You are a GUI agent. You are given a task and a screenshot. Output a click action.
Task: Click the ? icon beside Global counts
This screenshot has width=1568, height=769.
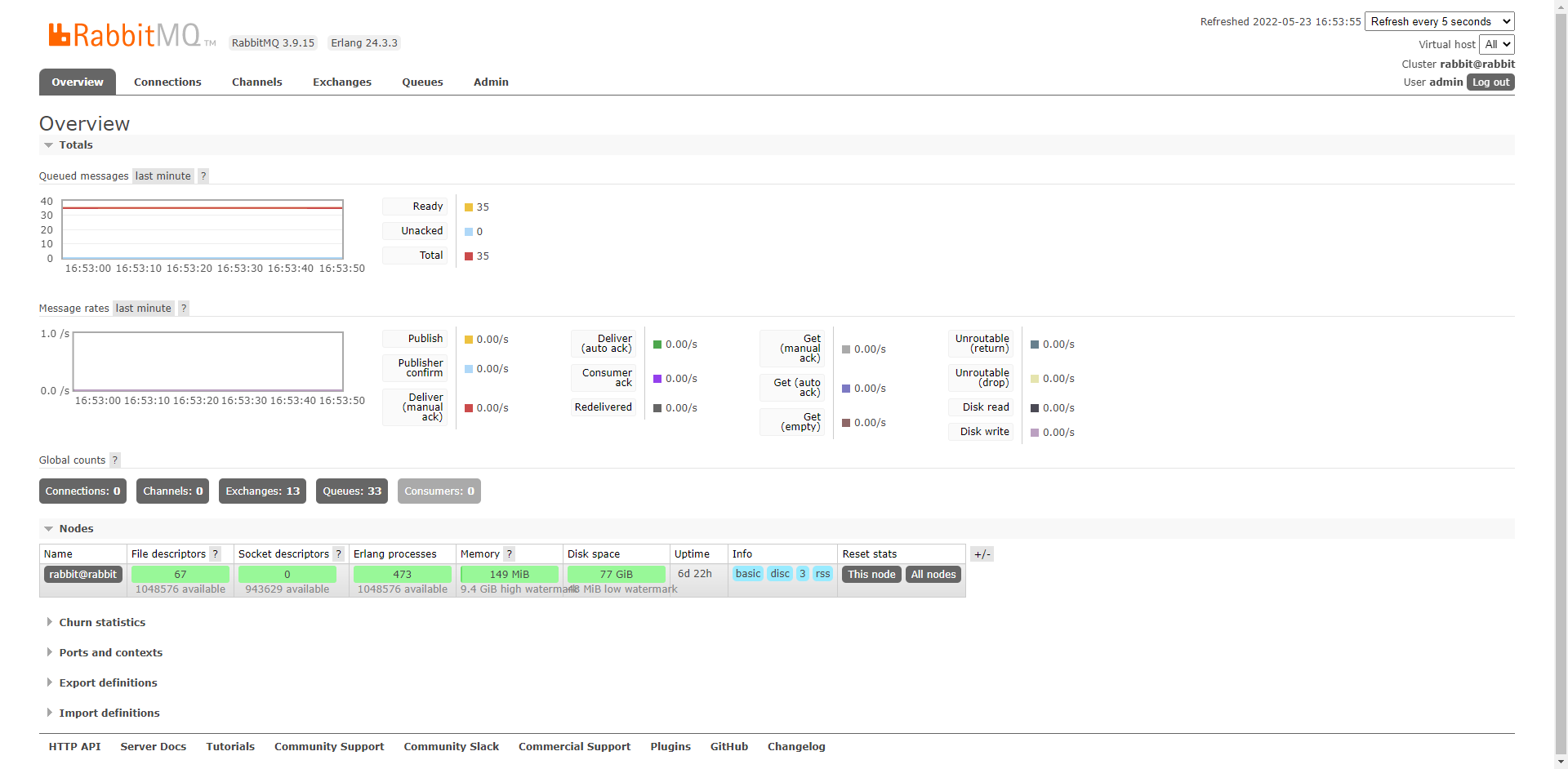(114, 460)
